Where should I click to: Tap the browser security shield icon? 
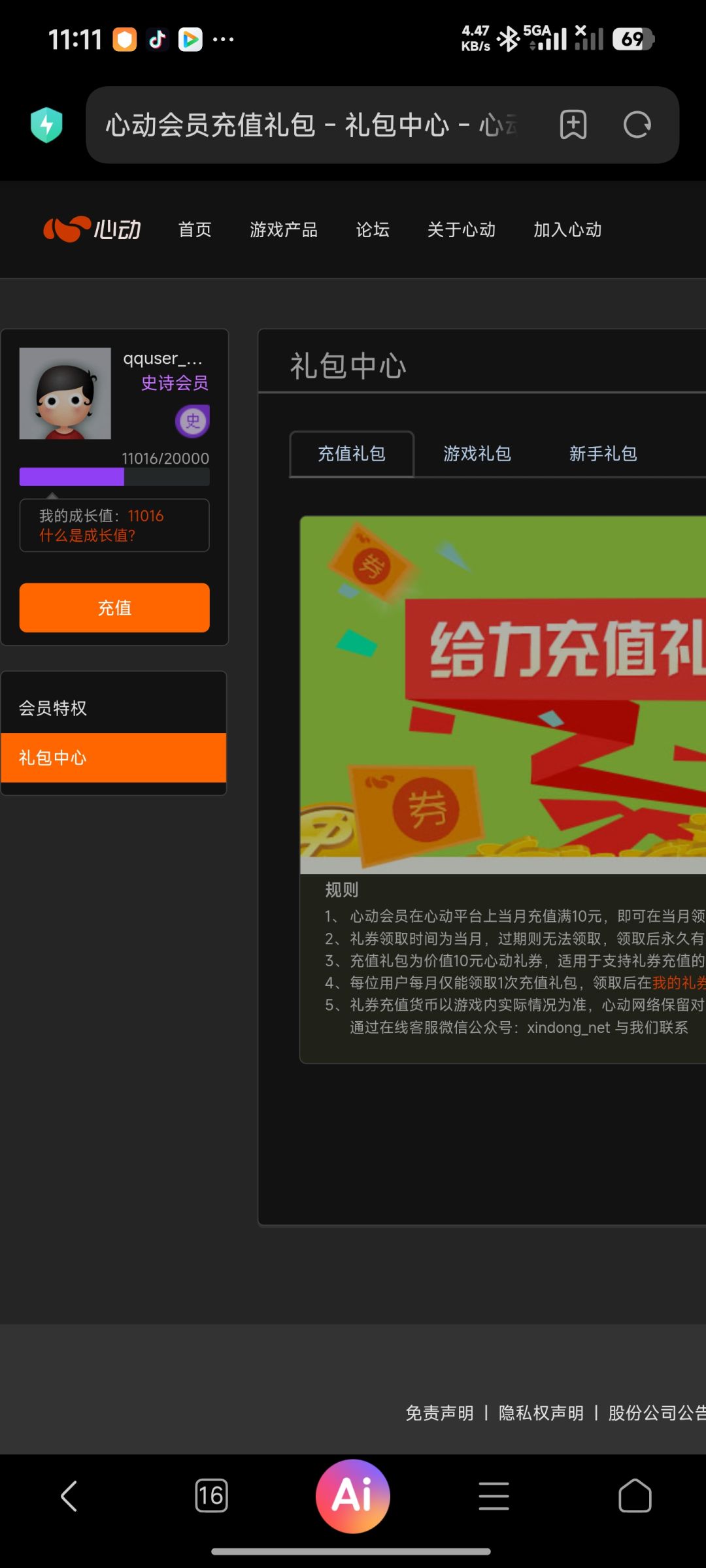click(46, 125)
